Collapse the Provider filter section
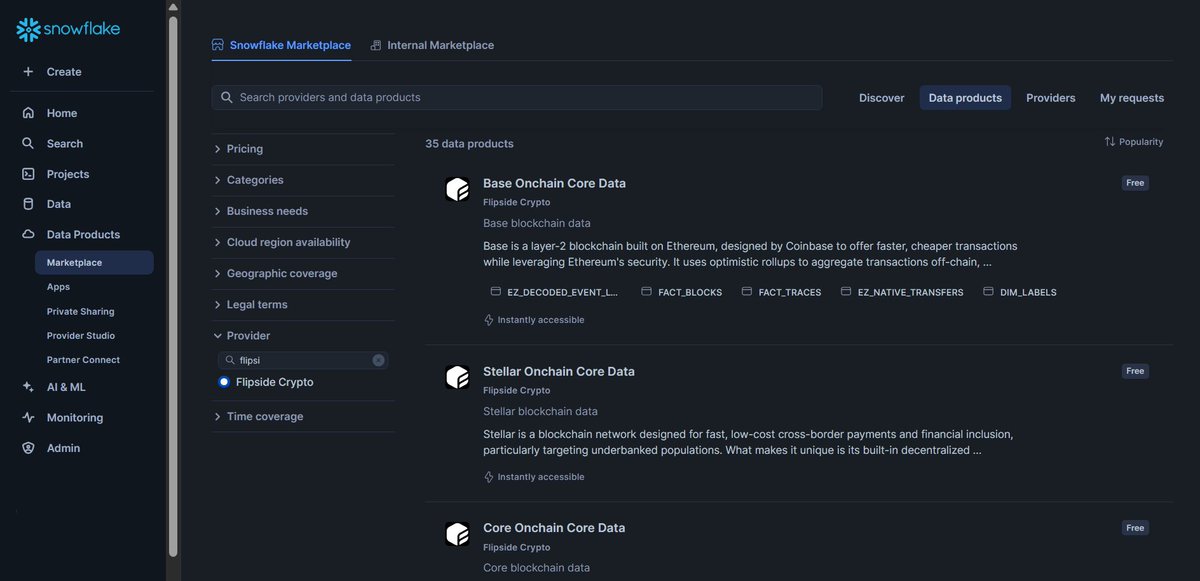Image resolution: width=1200 pixels, height=581 pixels. tap(303, 336)
